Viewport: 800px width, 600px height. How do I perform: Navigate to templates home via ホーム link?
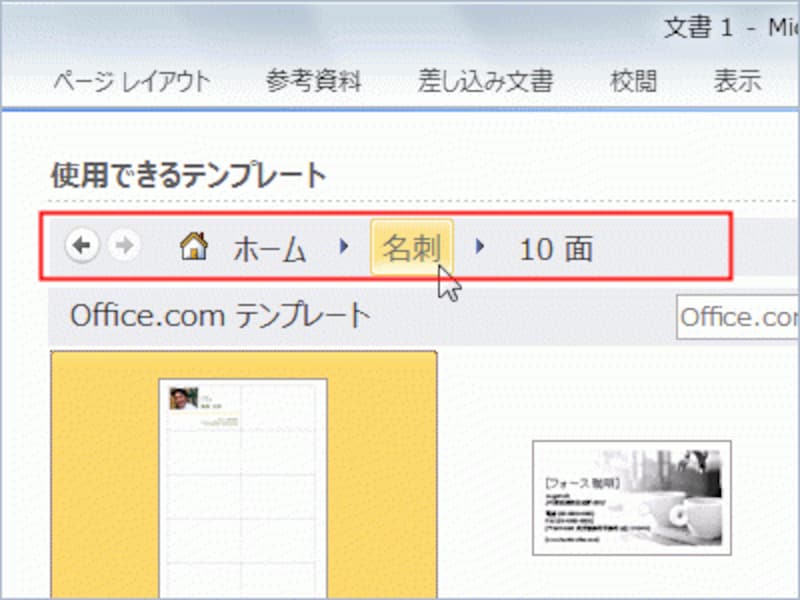coord(268,249)
